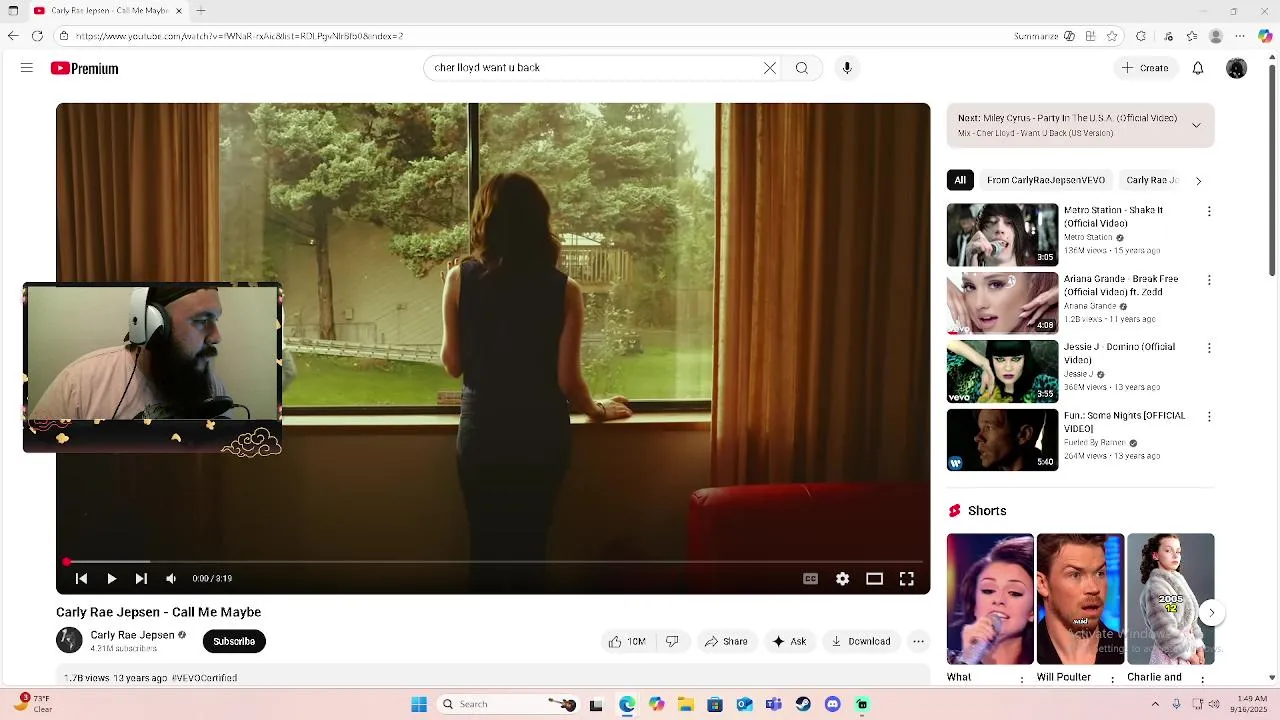Show more Shorts with the right arrow
This screenshot has width=1280, height=720.
(1211, 613)
